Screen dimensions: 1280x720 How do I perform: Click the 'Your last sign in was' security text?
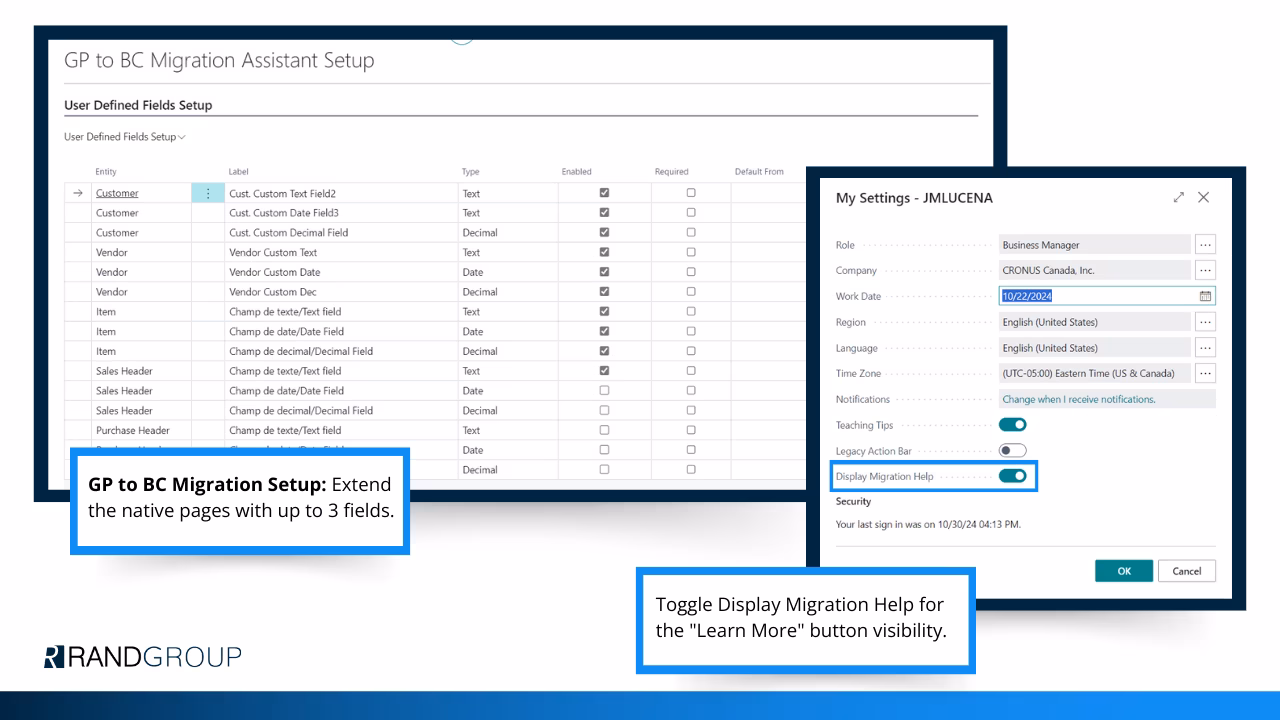pos(928,524)
